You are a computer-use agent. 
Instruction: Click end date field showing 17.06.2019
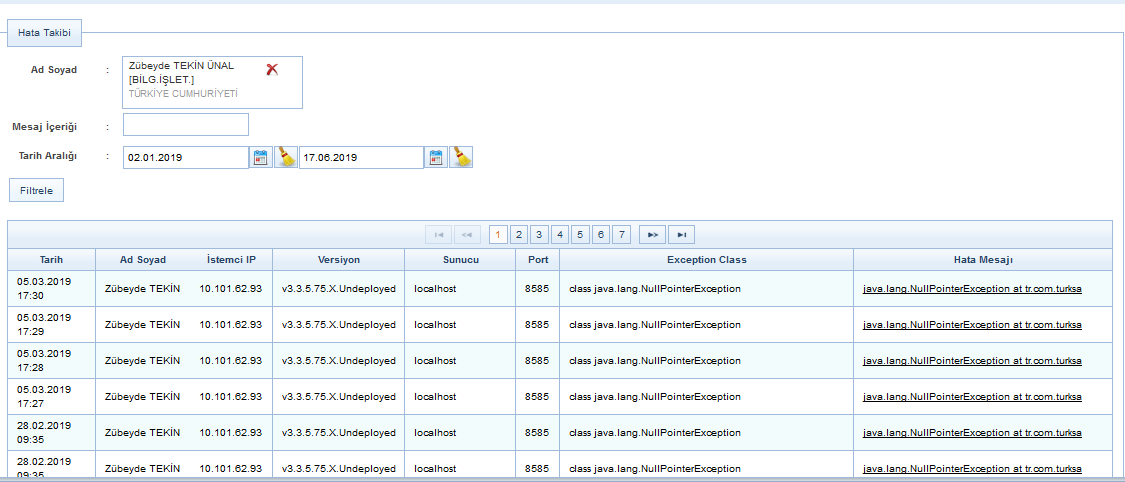(360, 158)
